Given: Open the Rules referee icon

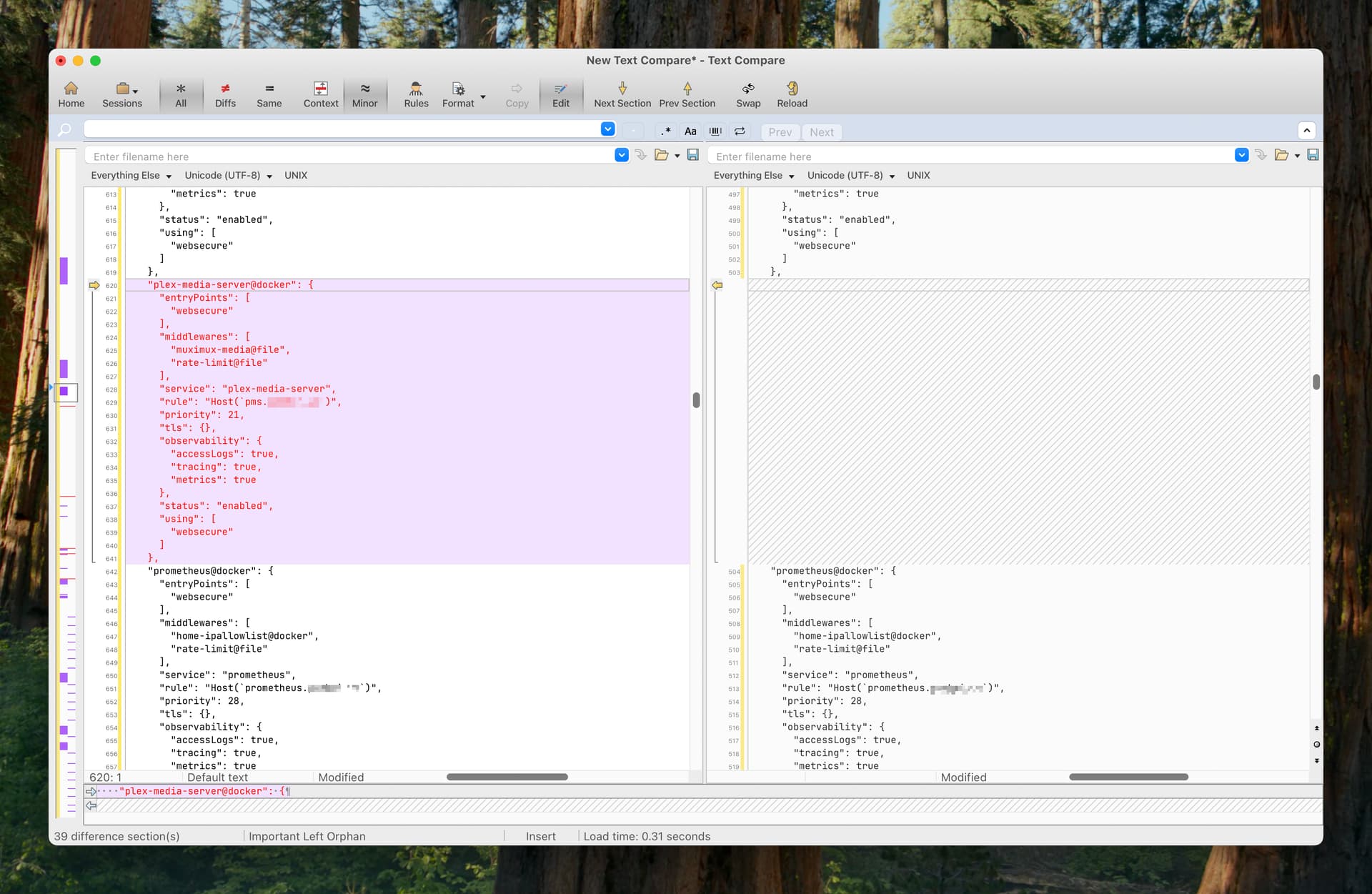Looking at the screenshot, I should pyautogui.click(x=416, y=94).
